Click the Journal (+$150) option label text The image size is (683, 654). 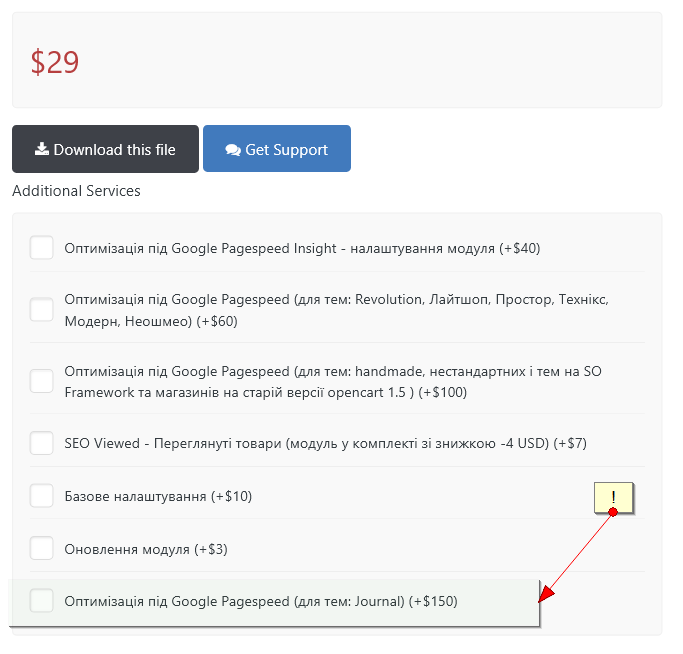point(260,601)
